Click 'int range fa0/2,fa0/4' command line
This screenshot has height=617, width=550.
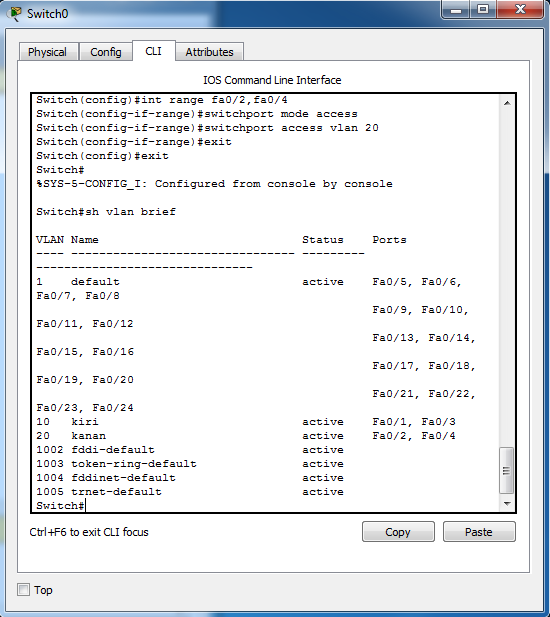point(162,100)
